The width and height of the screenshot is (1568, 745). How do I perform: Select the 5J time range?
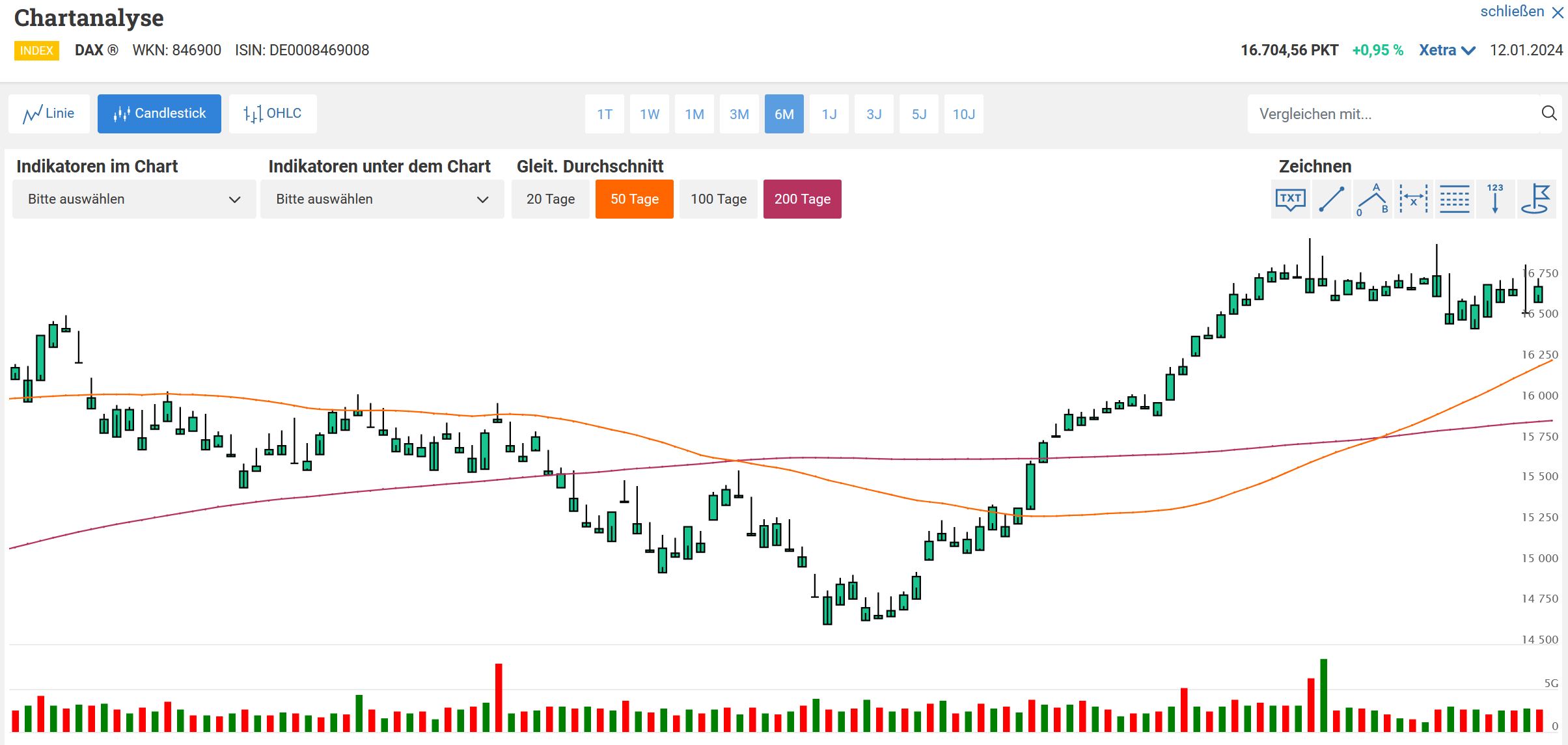pyautogui.click(x=919, y=114)
